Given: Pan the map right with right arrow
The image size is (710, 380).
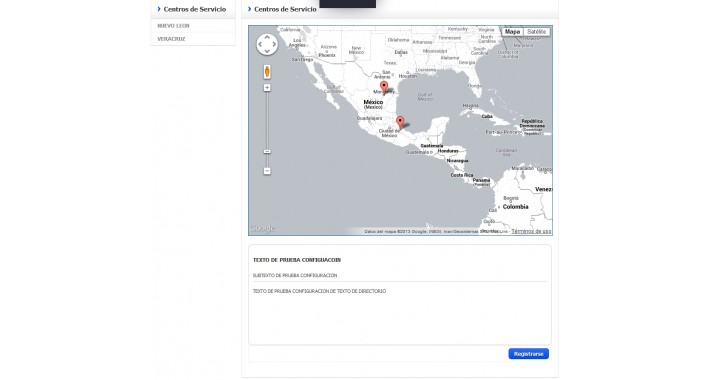Looking at the screenshot, I should click(274, 44).
